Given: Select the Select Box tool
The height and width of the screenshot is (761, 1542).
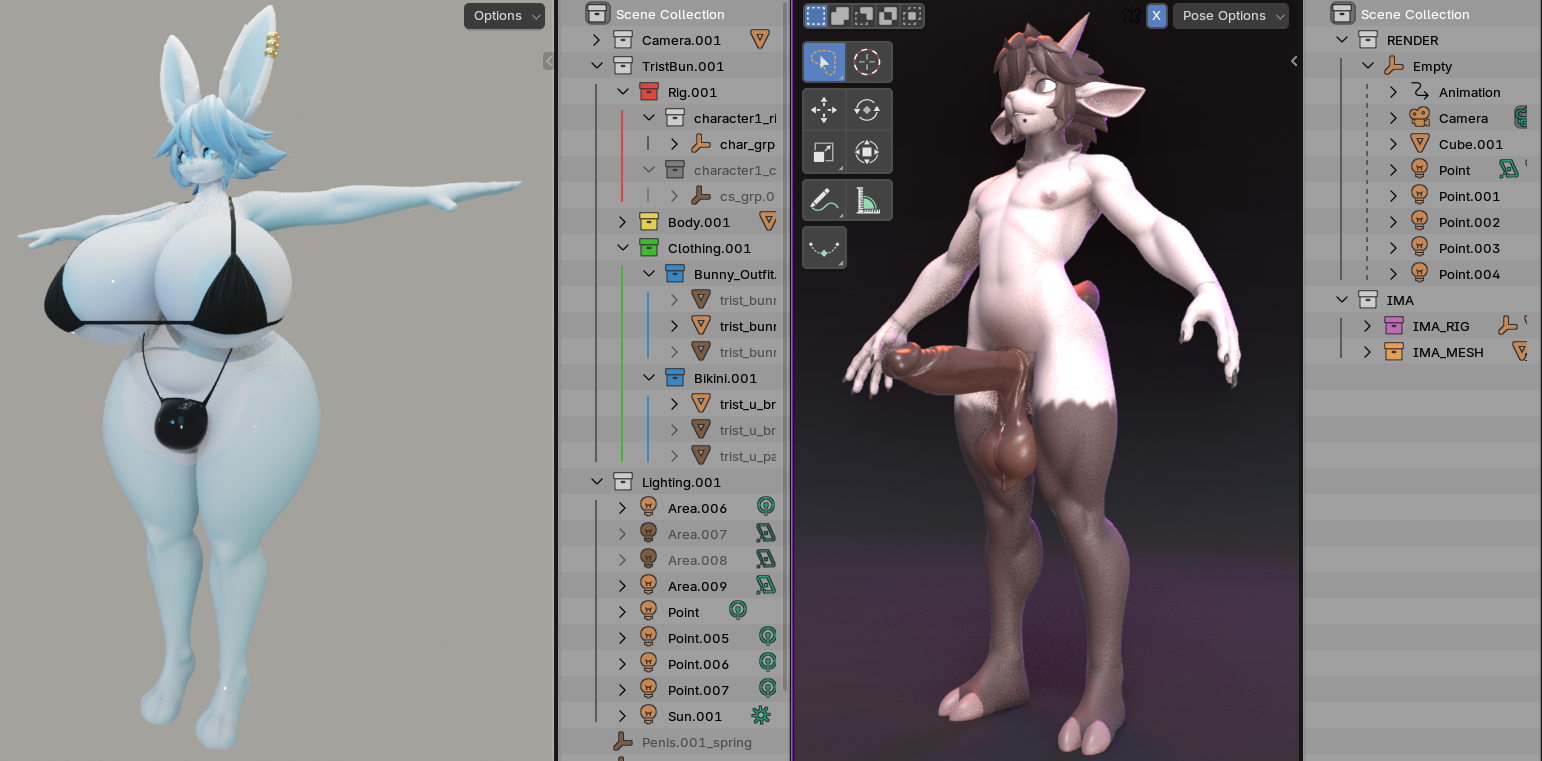Looking at the screenshot, I should click(x=824, y=62).
